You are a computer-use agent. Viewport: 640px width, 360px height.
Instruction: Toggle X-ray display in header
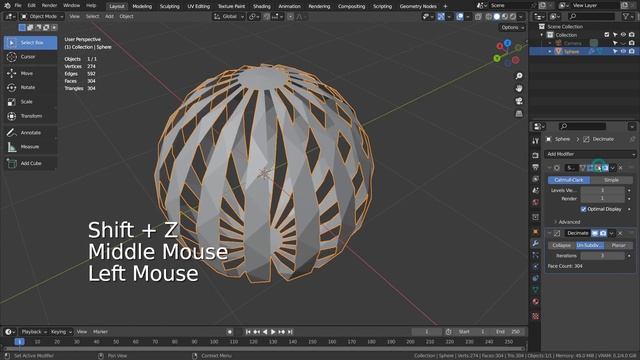(478, 17)
